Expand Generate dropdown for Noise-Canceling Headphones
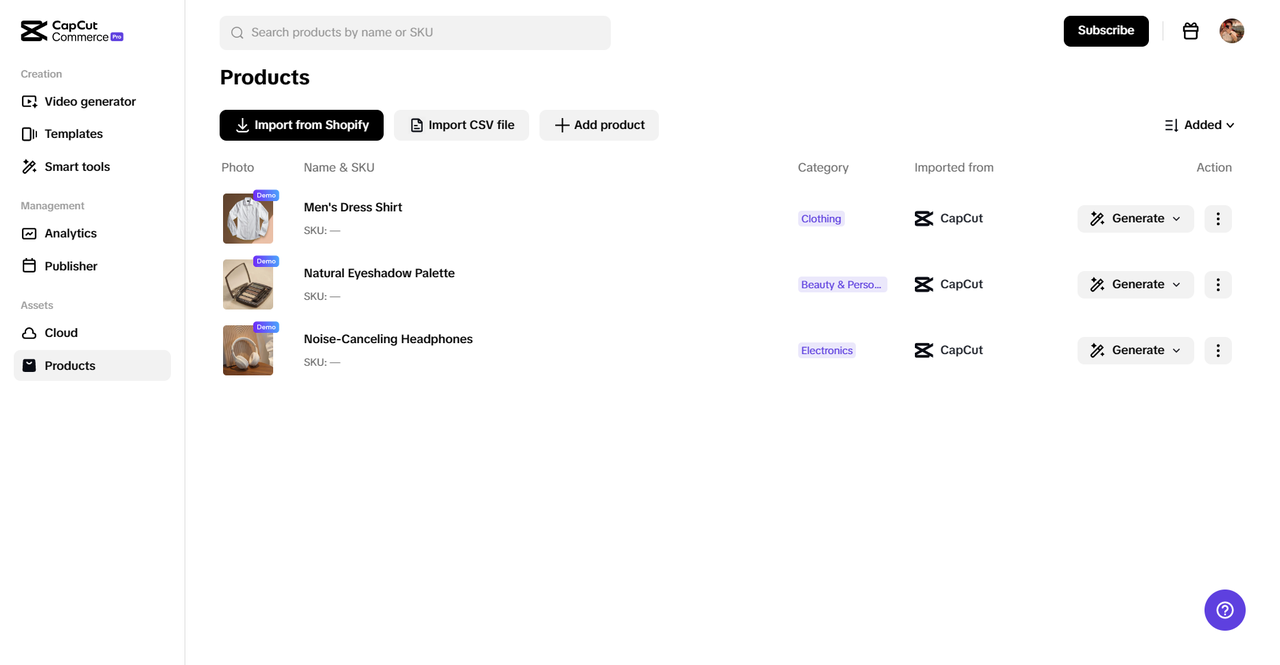 click(1176, 351)
